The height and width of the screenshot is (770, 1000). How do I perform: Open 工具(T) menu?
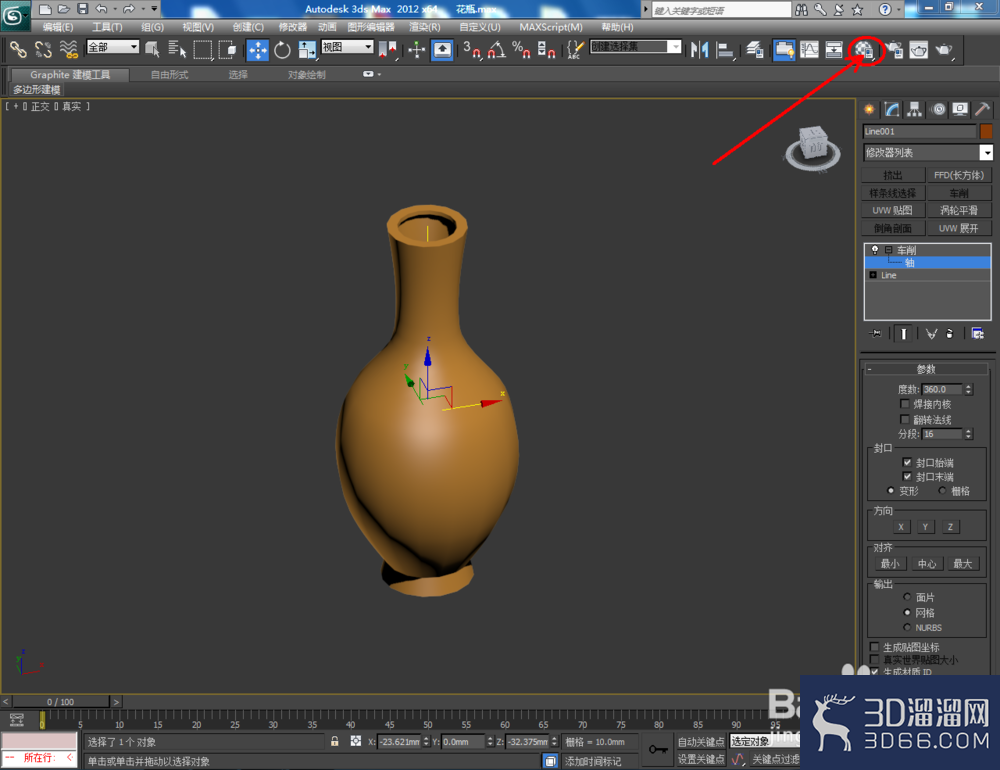pos(107,27)
